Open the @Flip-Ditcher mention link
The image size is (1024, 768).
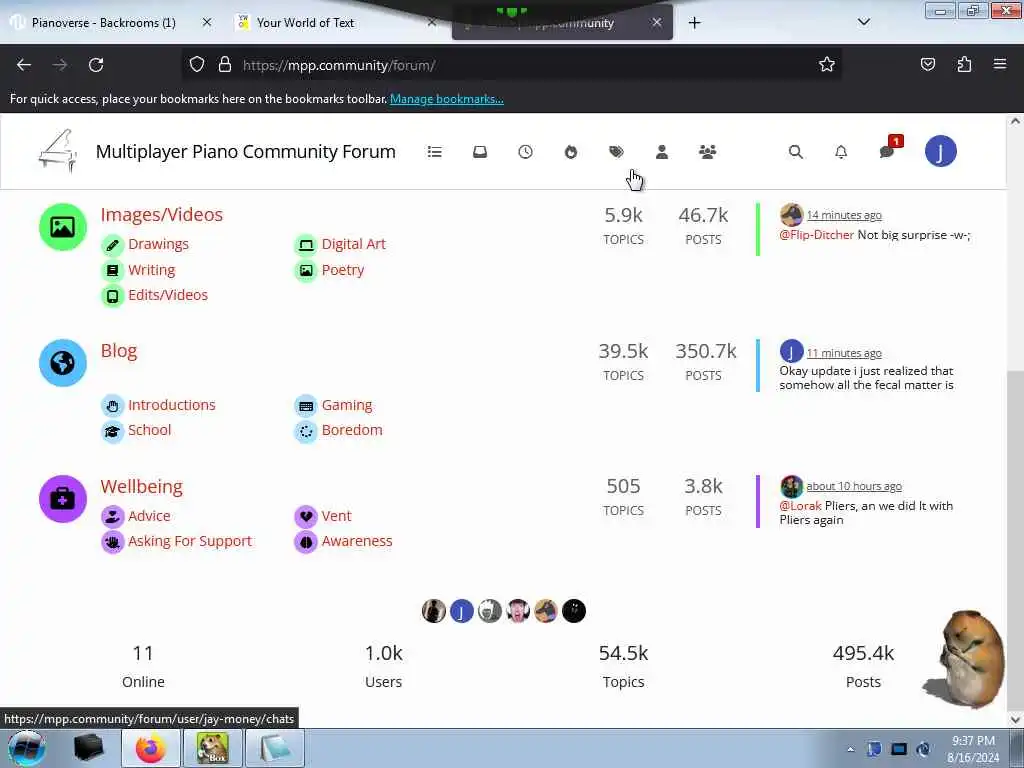(x=816, y=235)
